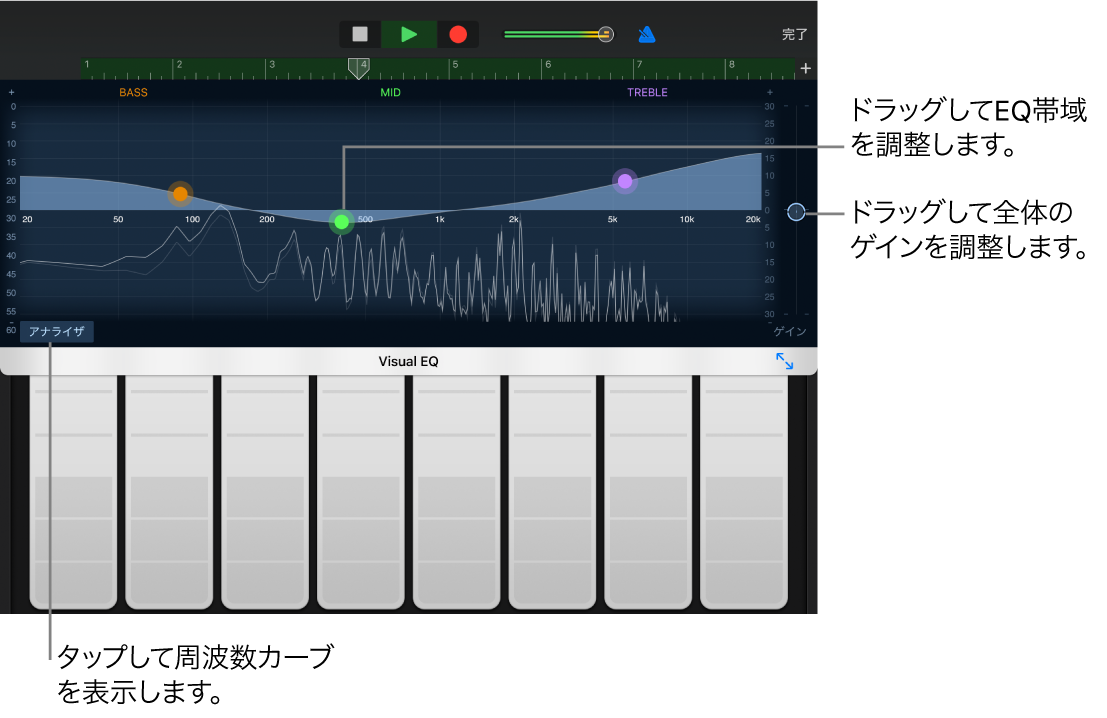Tap the Visual EQ title bar
Viewport: 1107px width, 718px height.
tap(407, 361)
